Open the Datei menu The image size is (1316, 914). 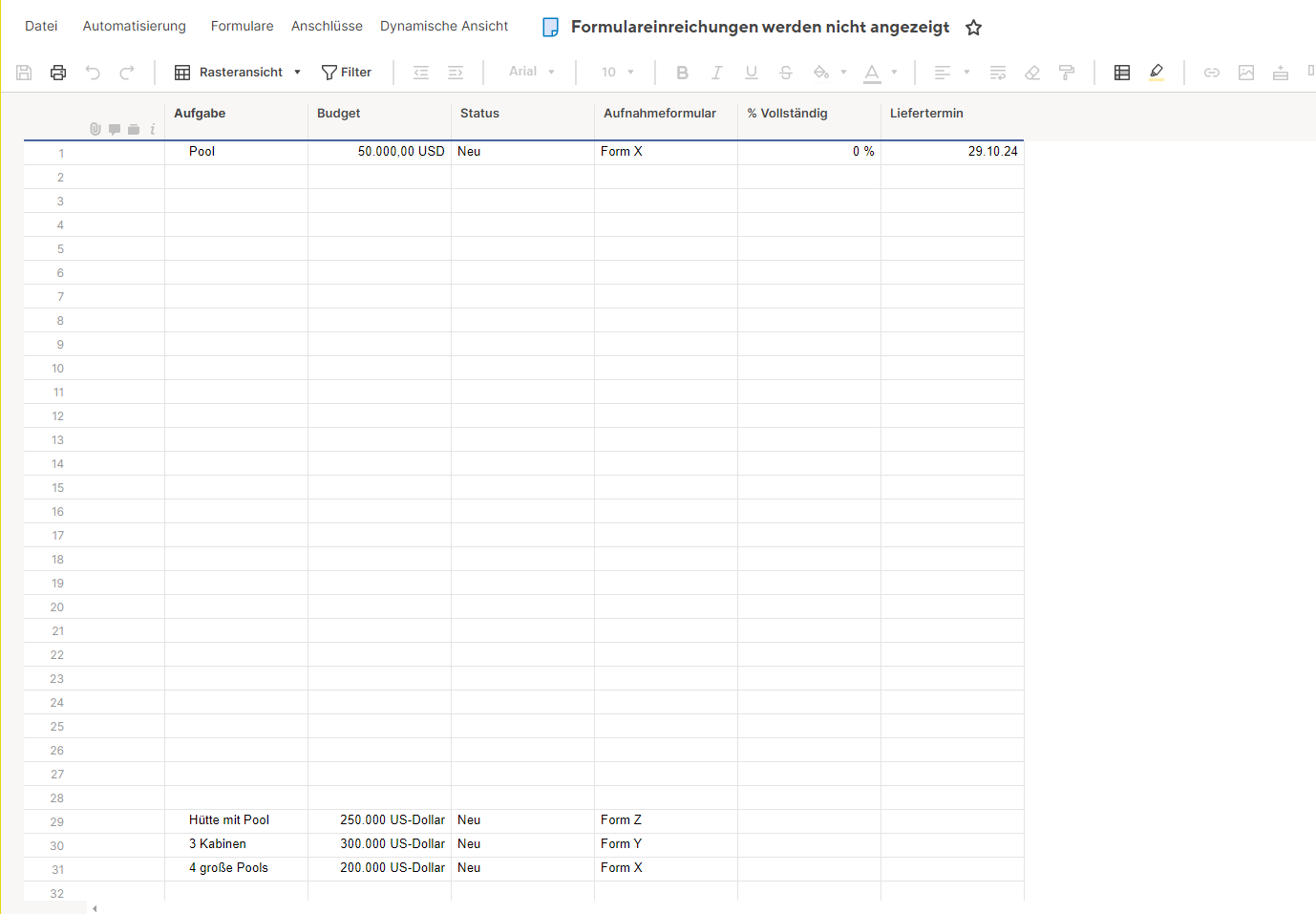[x=41, y=26]
